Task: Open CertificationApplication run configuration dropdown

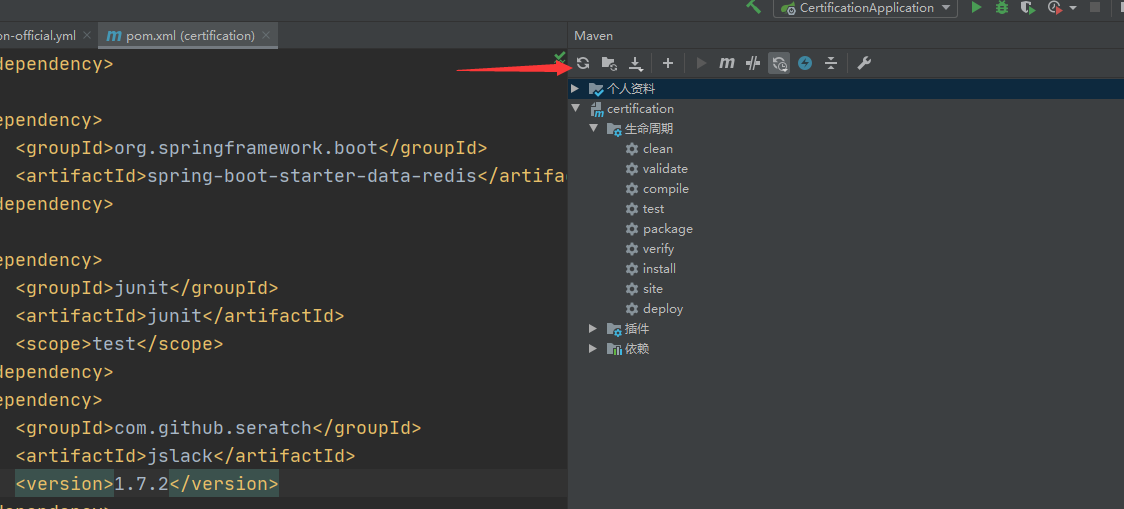Action: point(866,8)
